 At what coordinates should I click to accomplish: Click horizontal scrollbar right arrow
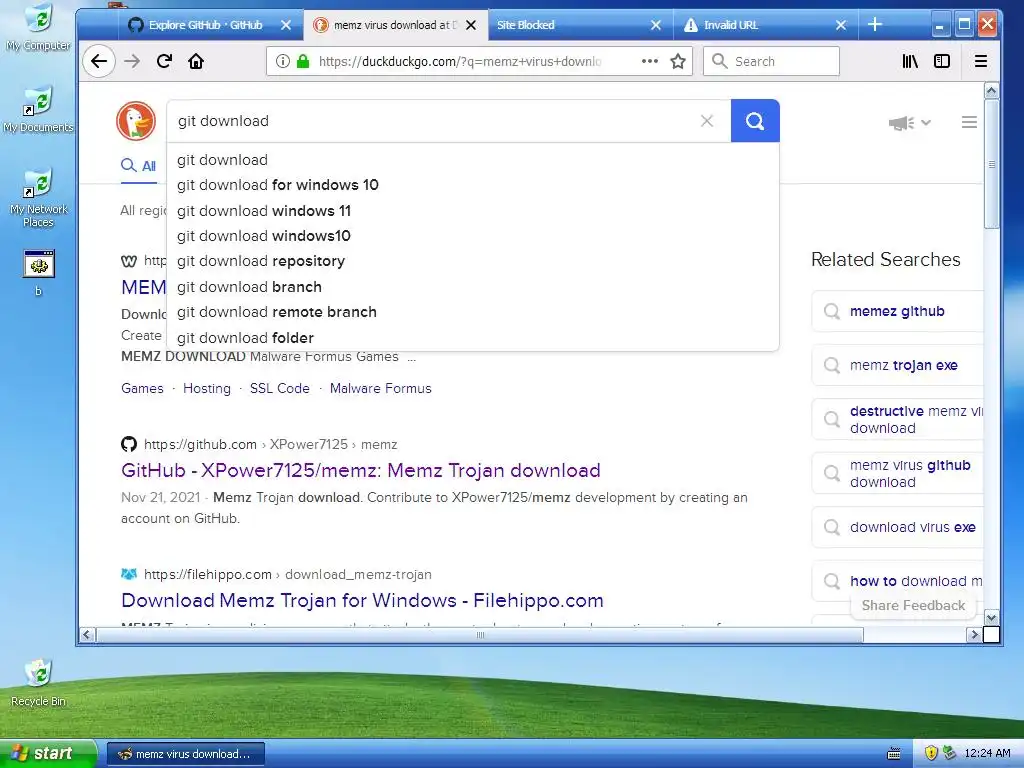[974, 634]
